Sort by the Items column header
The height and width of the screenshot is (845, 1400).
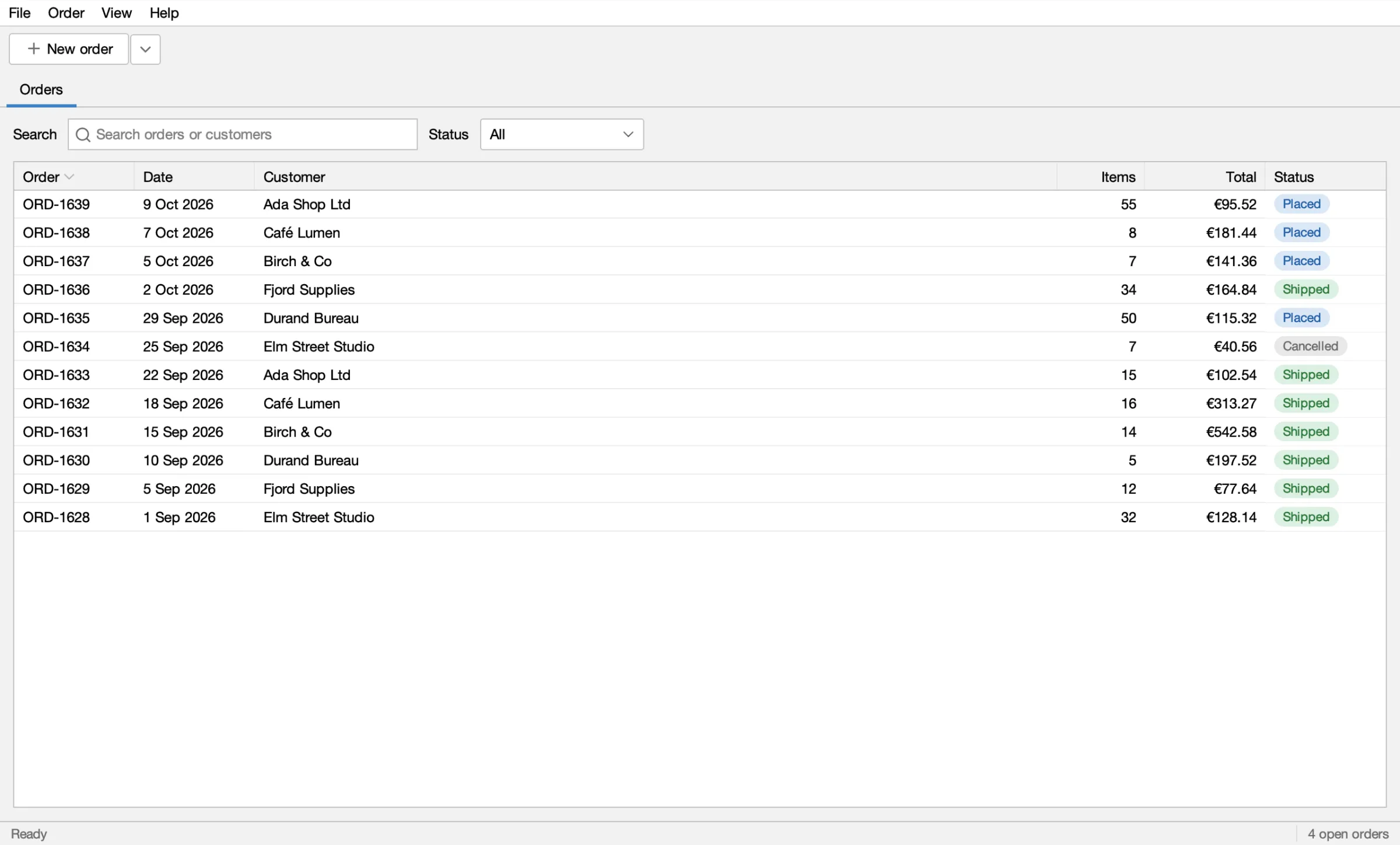1101,177
